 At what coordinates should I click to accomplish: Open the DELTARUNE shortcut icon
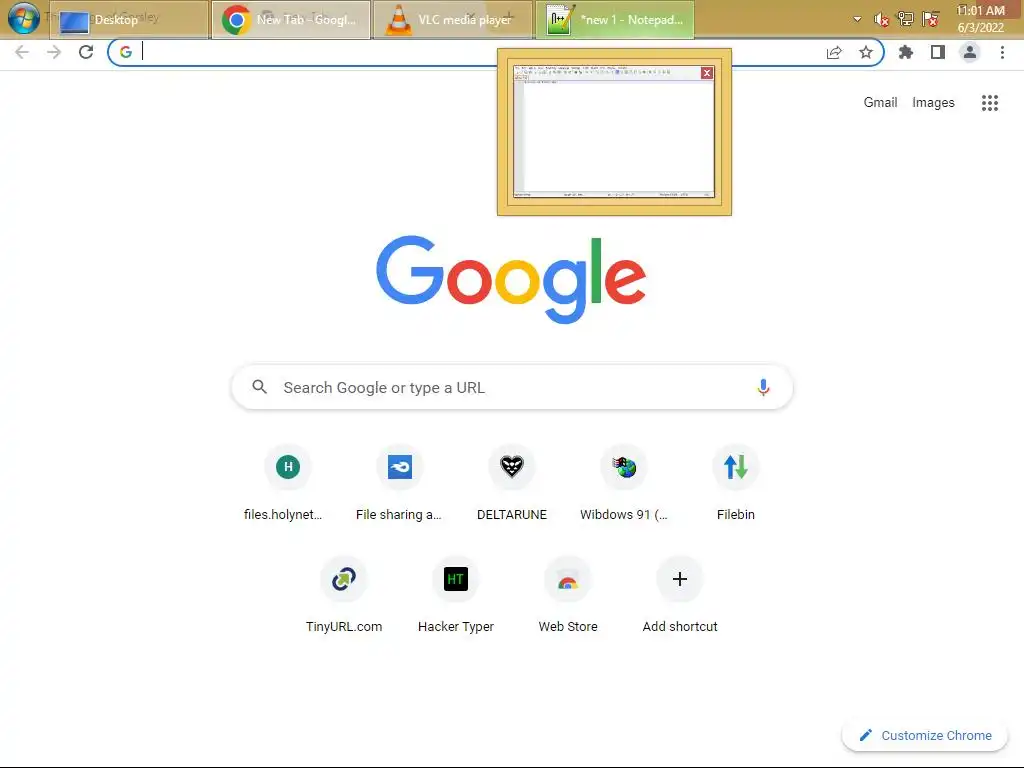click(512, 467)
